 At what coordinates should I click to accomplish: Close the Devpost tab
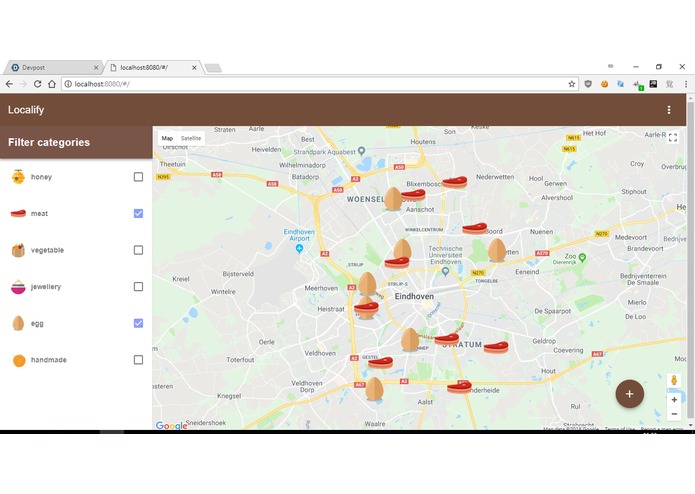click(96, 67)
